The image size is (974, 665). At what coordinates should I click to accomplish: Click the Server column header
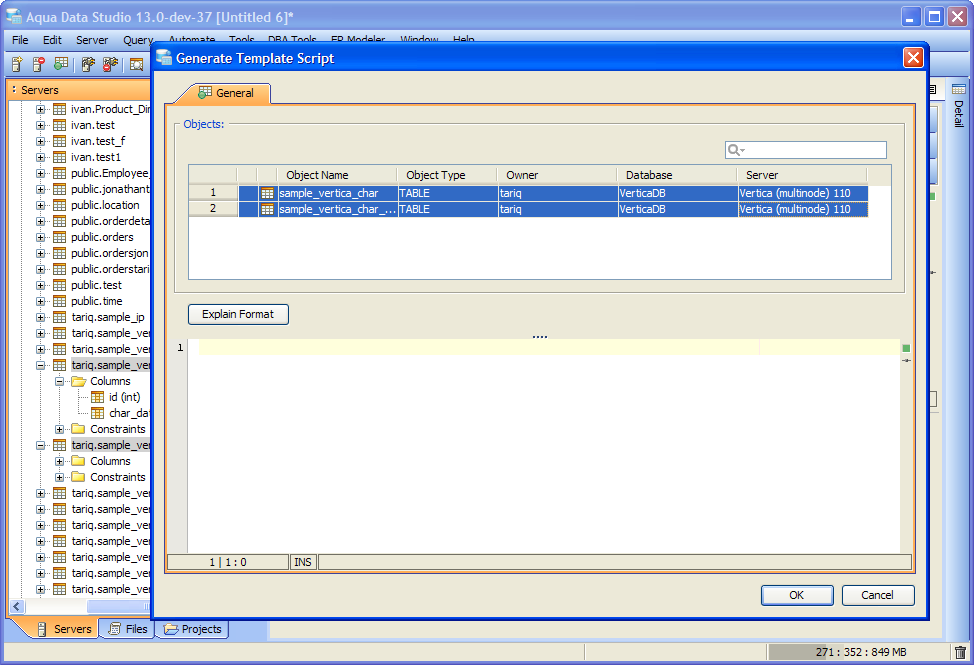pos(801,175)
